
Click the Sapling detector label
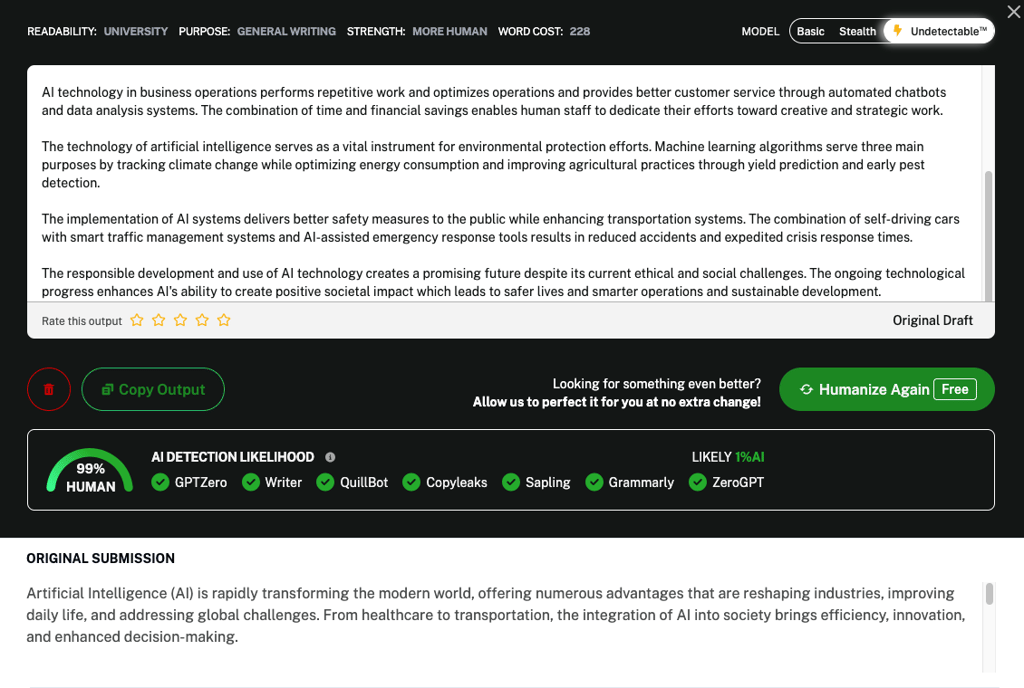coord(547,482)
